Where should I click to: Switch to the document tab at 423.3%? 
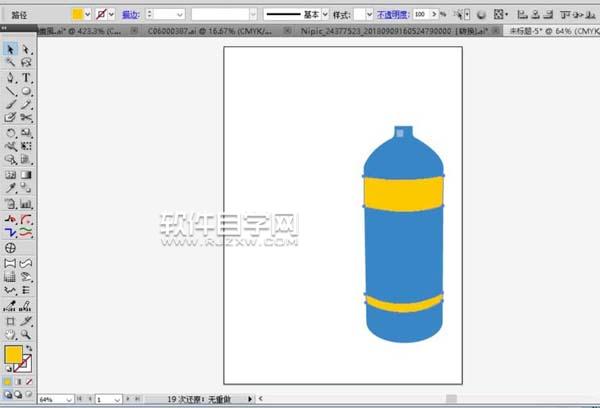click(80, 31)
